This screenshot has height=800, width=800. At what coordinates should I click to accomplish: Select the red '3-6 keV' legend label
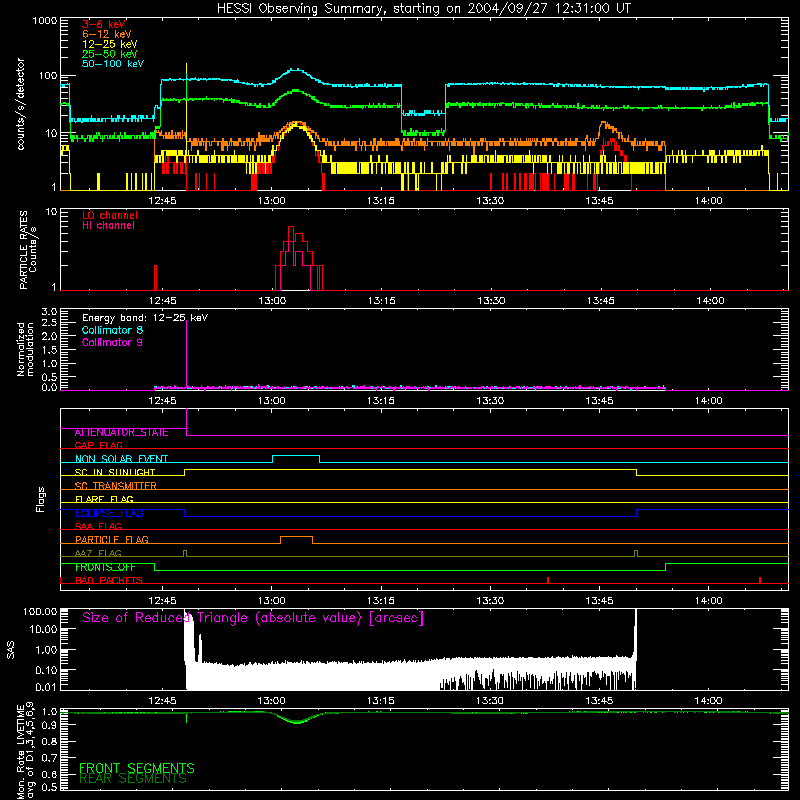coord(104,24)
